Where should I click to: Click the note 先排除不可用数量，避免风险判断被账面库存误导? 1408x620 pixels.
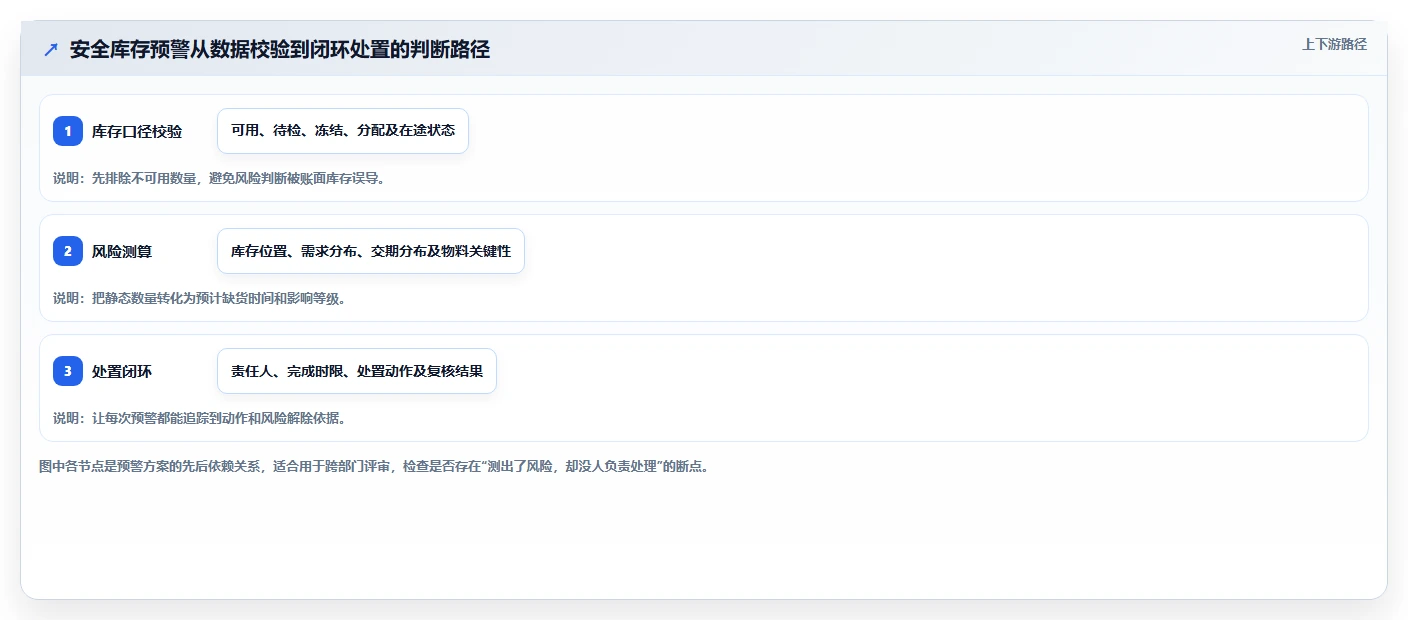coord(219,178)
